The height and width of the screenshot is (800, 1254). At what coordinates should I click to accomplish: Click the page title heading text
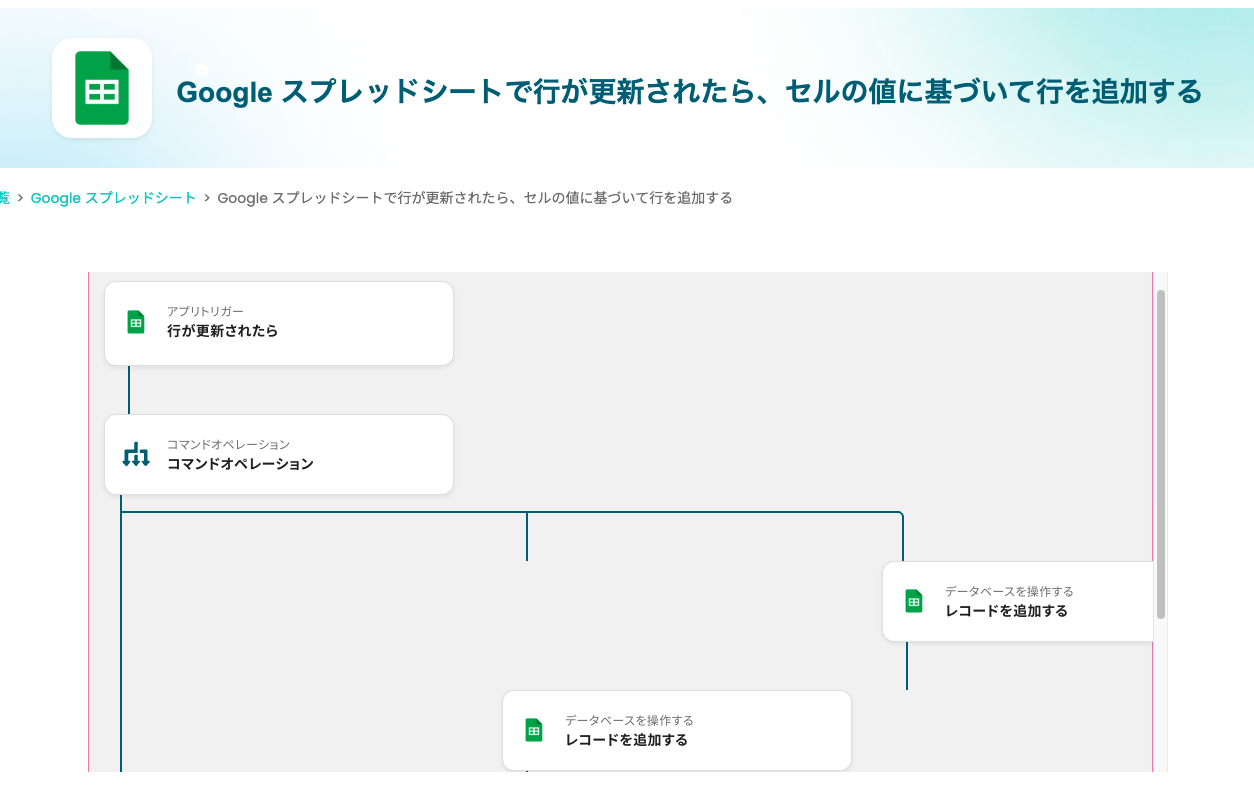click(689, 92)
